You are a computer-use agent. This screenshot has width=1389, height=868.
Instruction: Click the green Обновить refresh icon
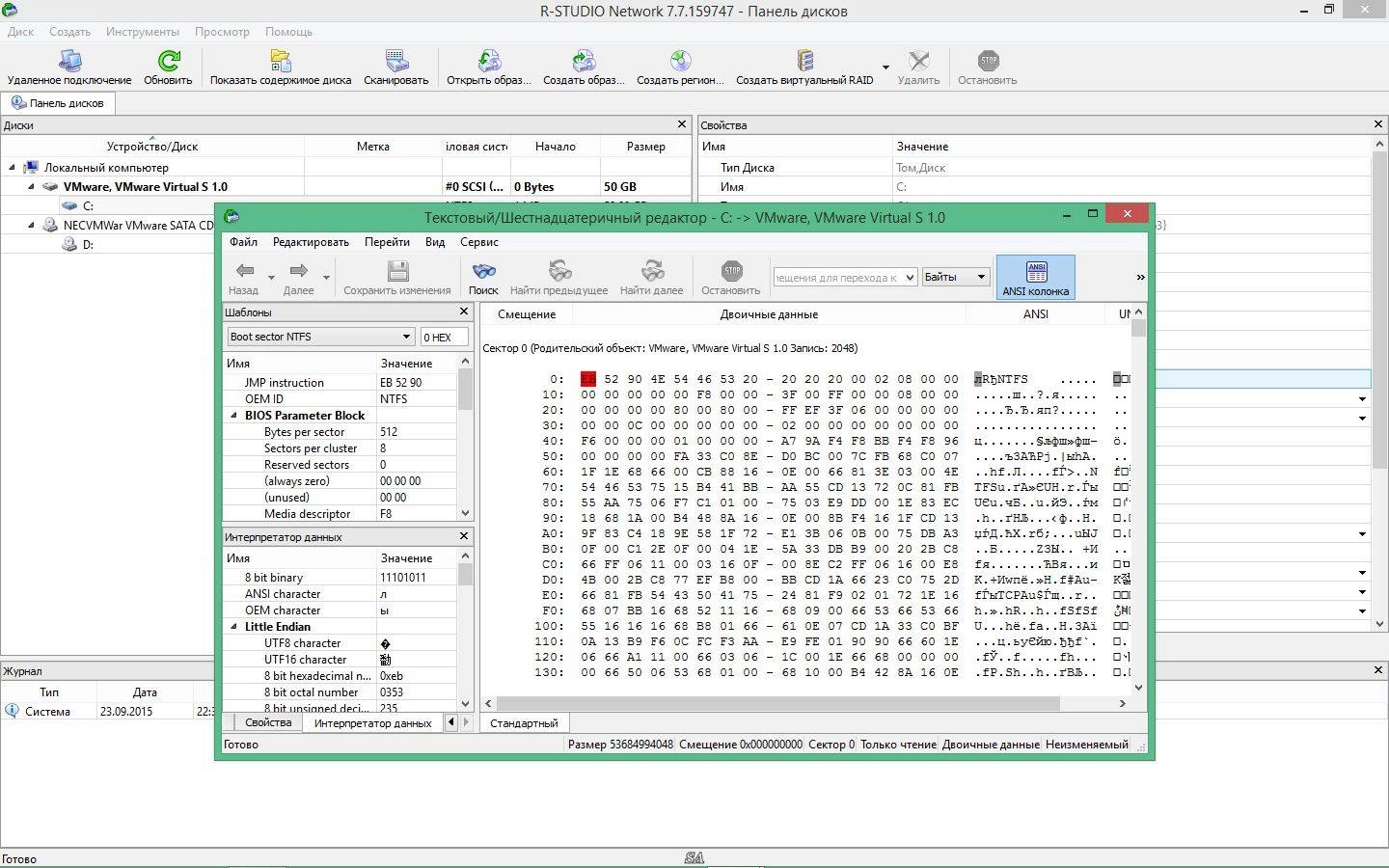[169, 62]
